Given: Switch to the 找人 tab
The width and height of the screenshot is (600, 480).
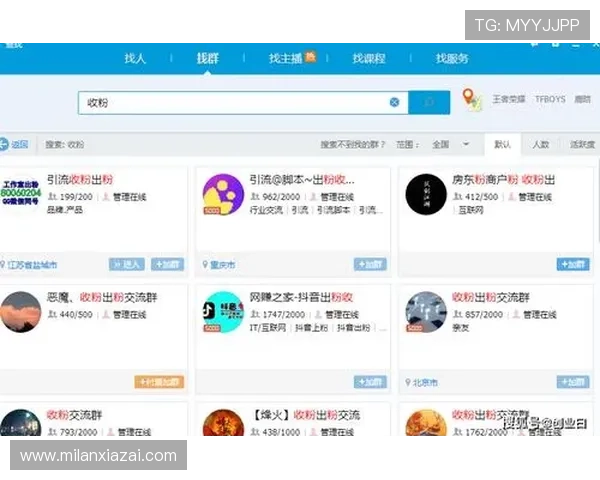Looking at the screenshot, I should [135, 59].
